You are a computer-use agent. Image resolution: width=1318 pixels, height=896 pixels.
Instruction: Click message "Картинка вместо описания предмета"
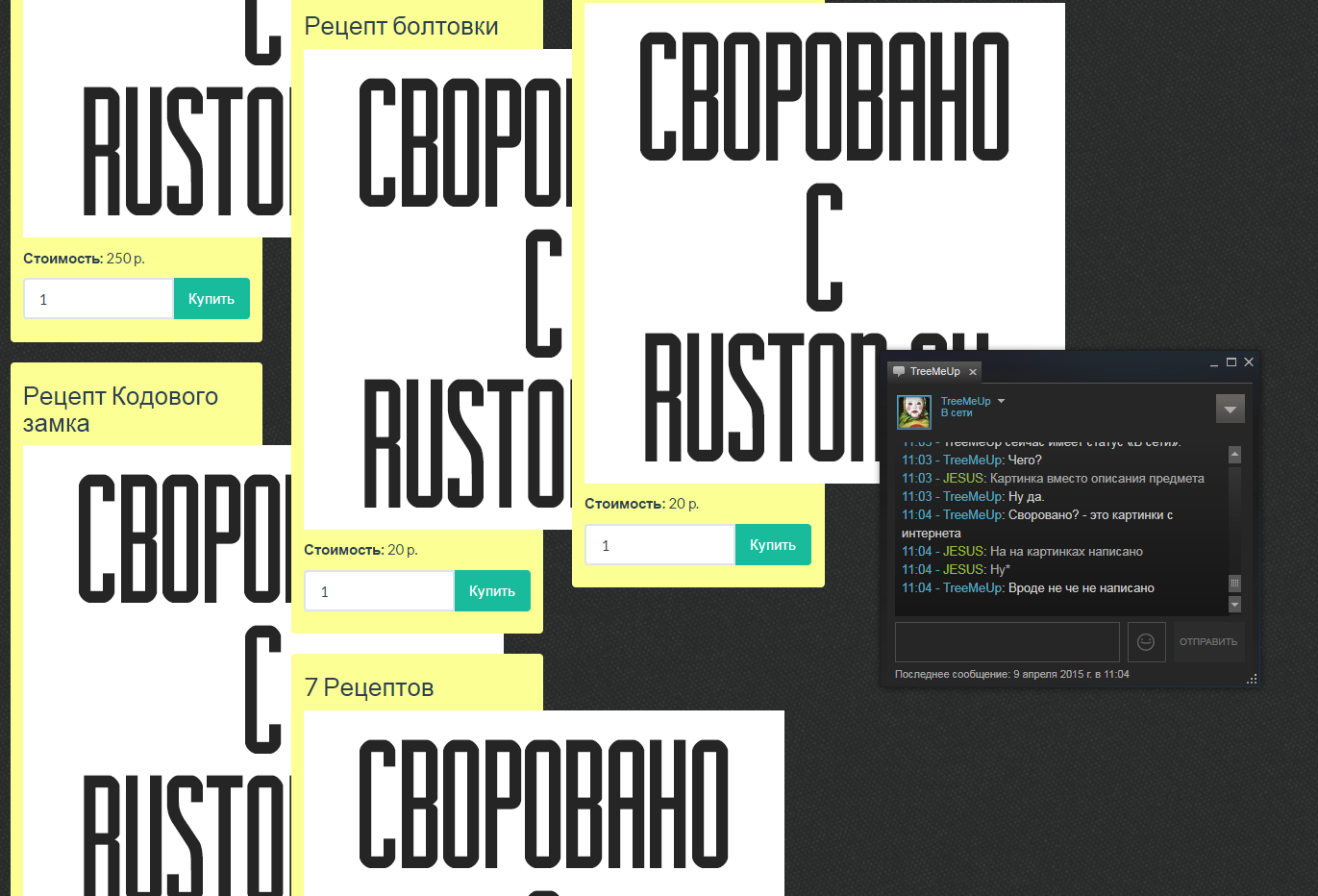1097,479
